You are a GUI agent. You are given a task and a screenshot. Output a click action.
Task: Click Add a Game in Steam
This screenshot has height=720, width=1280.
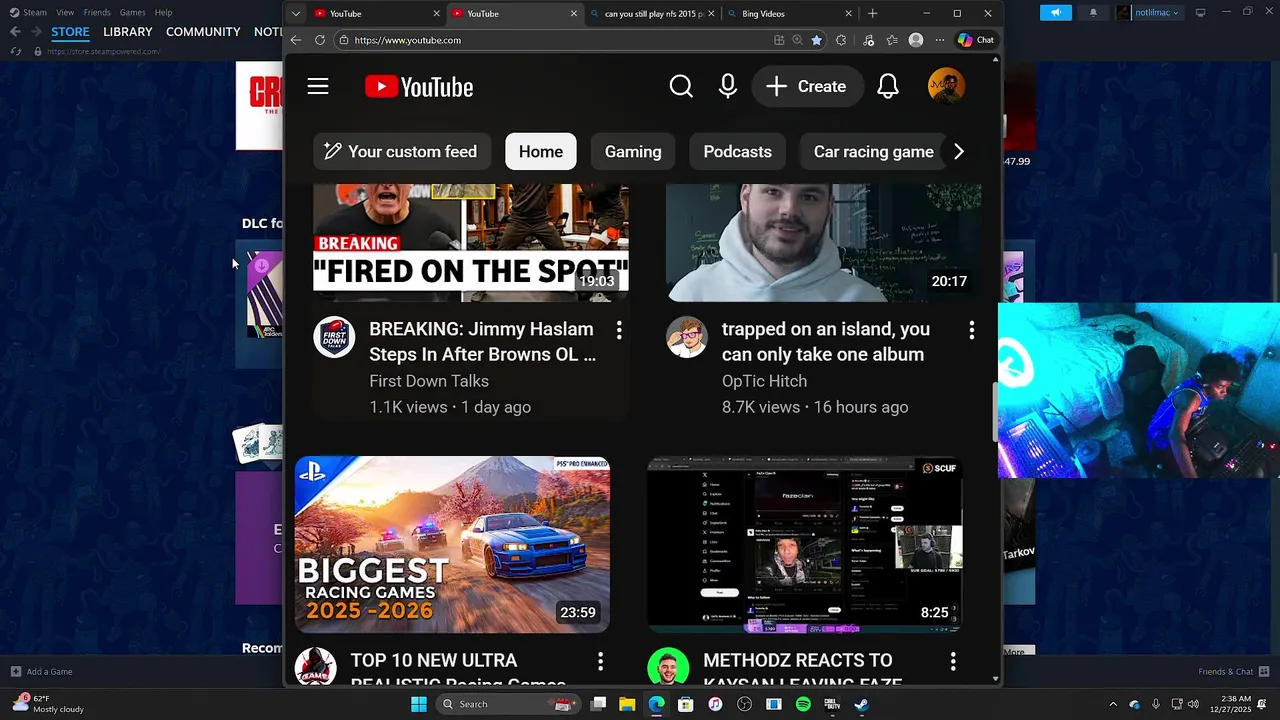pos(42,671)
